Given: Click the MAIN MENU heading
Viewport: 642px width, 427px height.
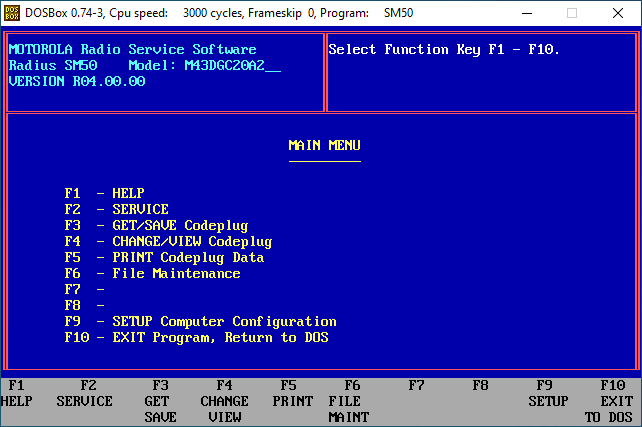Looking at the screenshot, I should coord(324,145).
